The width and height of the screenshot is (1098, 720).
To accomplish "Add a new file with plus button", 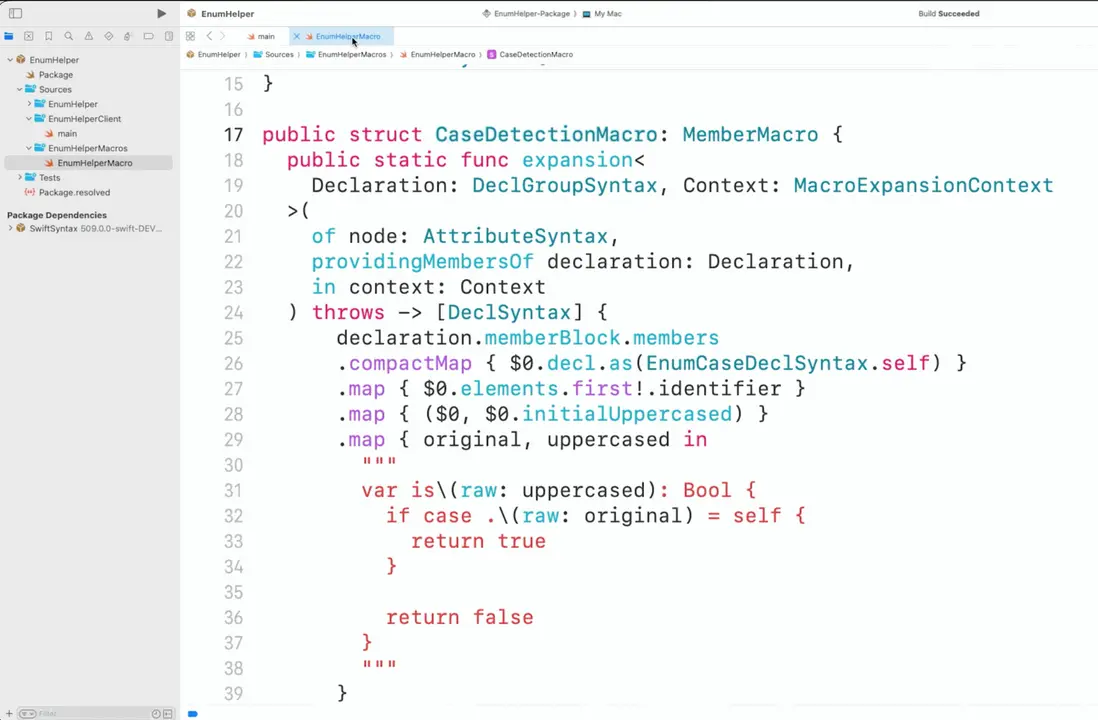I will coord(9,714).
